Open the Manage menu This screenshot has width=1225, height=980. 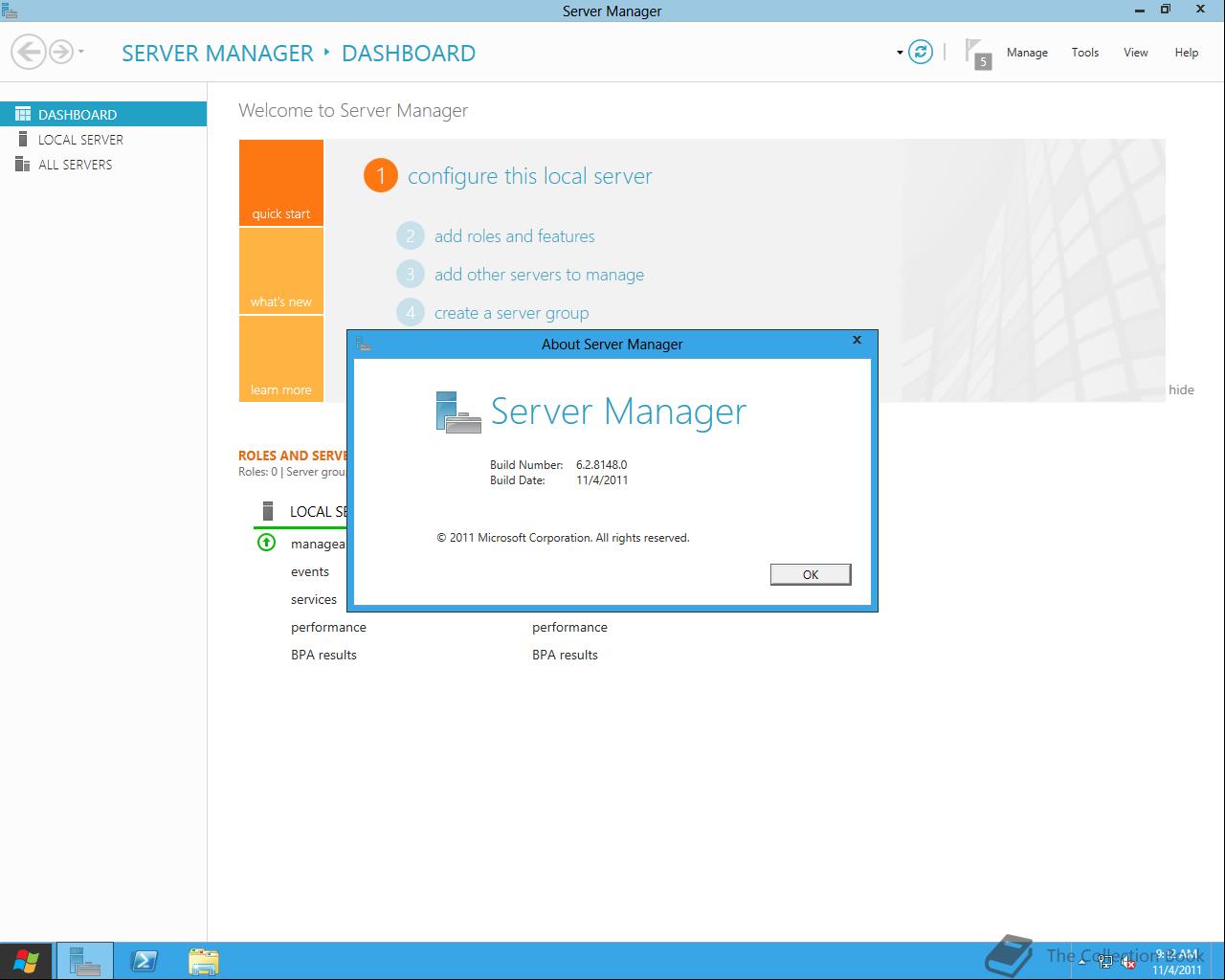click(x=1027, y=53)
